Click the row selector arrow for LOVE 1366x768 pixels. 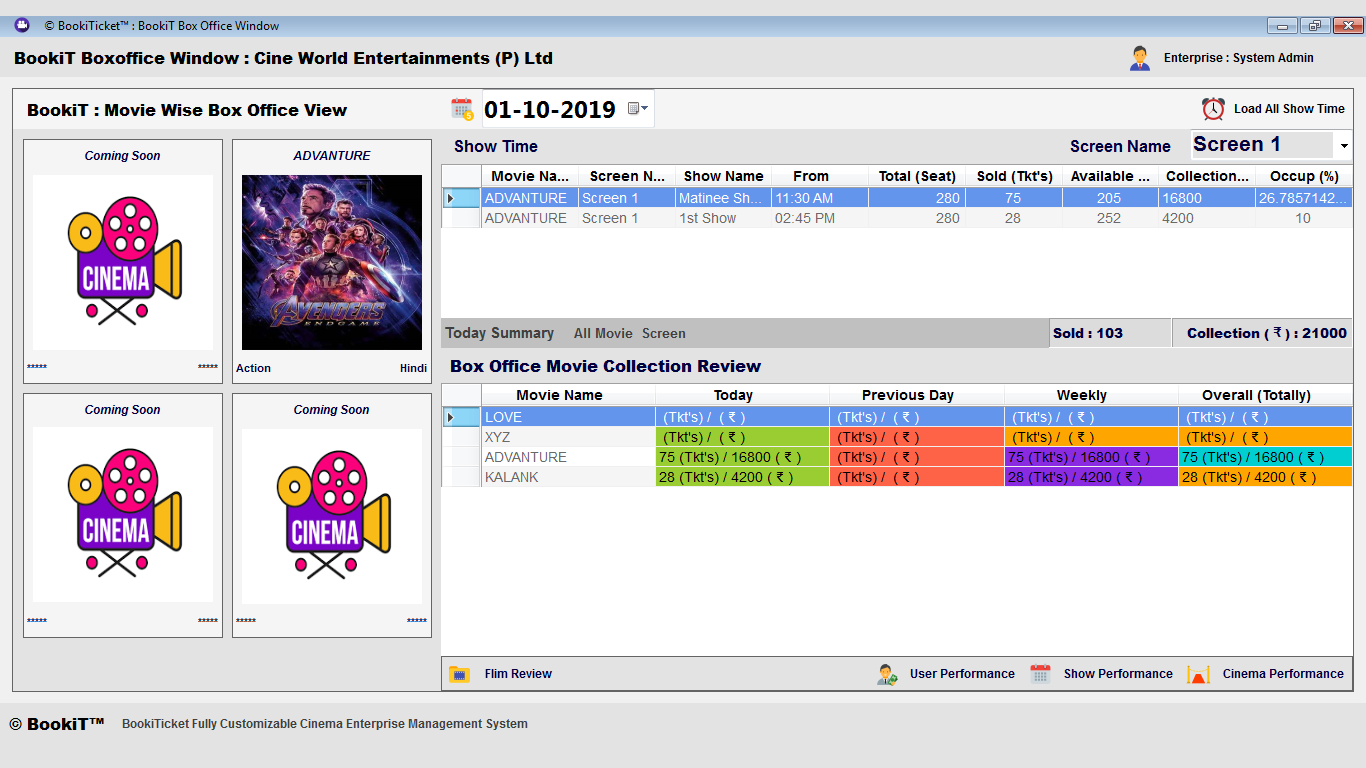(450, 417)
